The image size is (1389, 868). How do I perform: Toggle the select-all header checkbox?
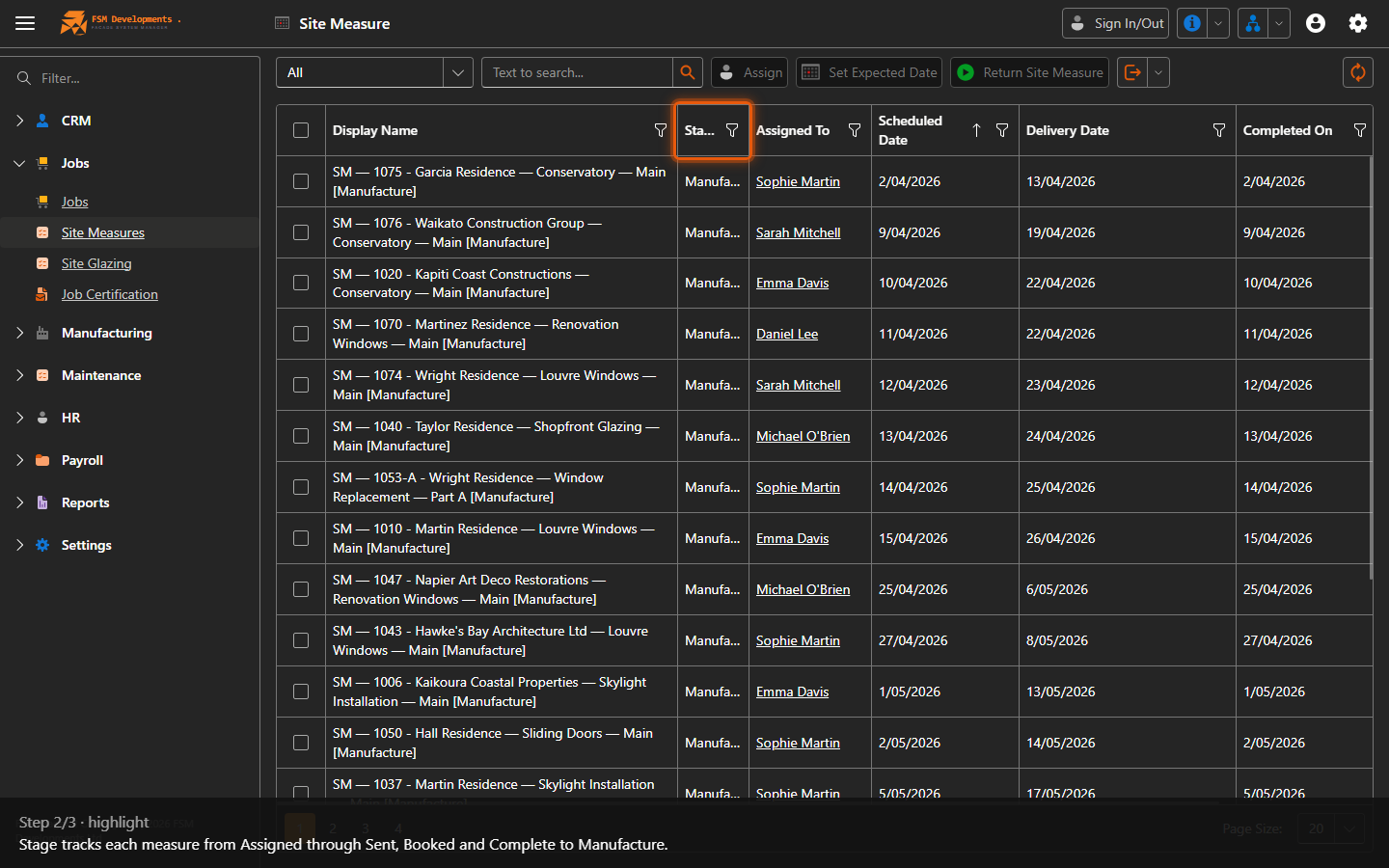click(301, 130)
